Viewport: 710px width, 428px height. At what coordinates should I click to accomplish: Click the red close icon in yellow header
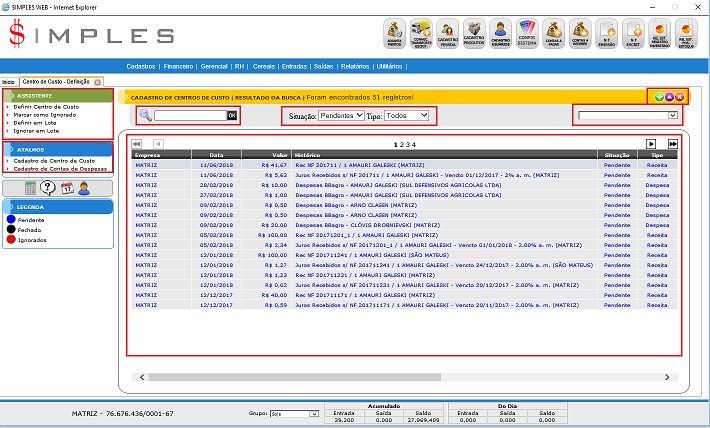coord(680,96)
